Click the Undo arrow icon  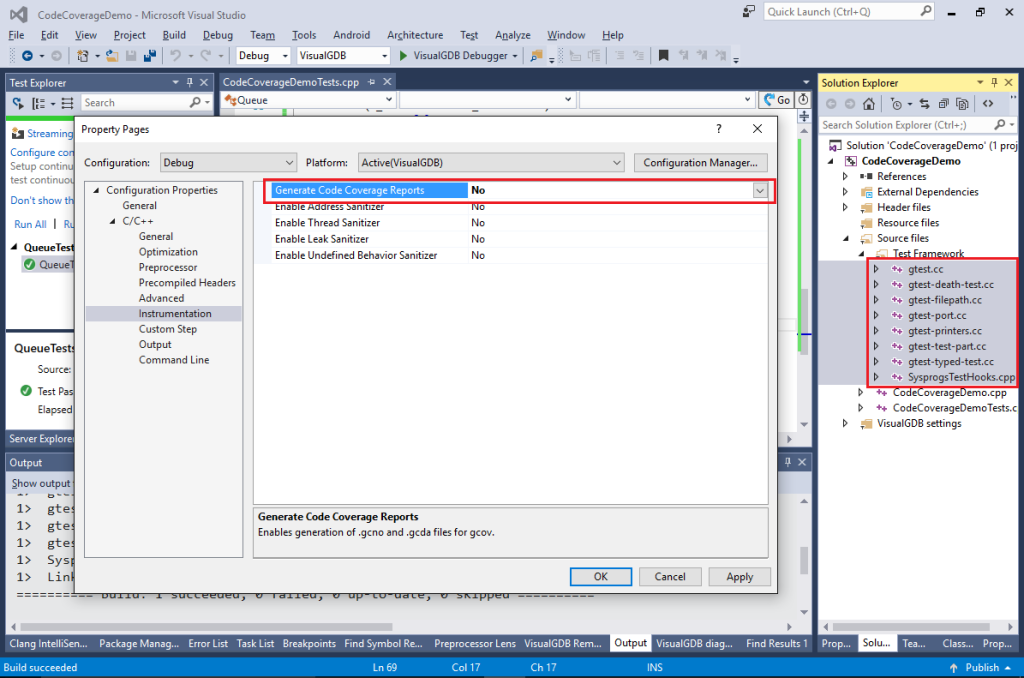(x=175, y=56)
